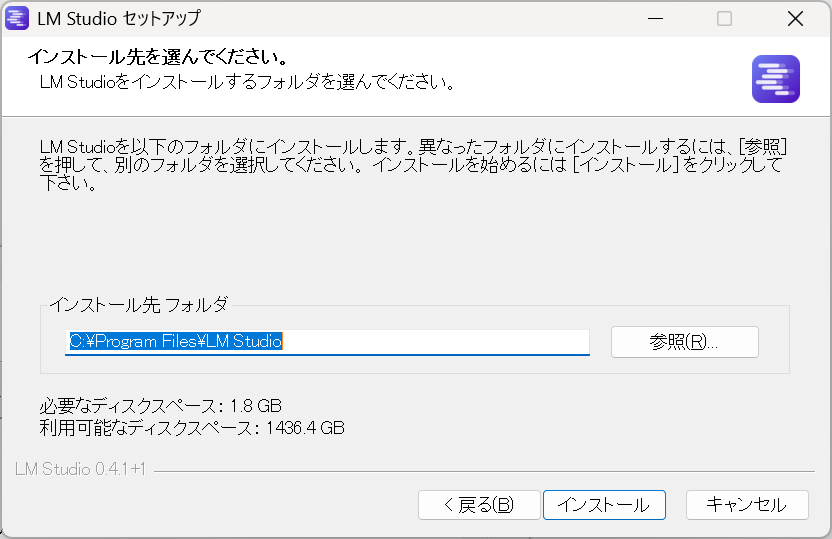Click the インストール先 フォルダ group label
Image resolution: width=832 pixels, height=539 pixels.
[138, 304]
